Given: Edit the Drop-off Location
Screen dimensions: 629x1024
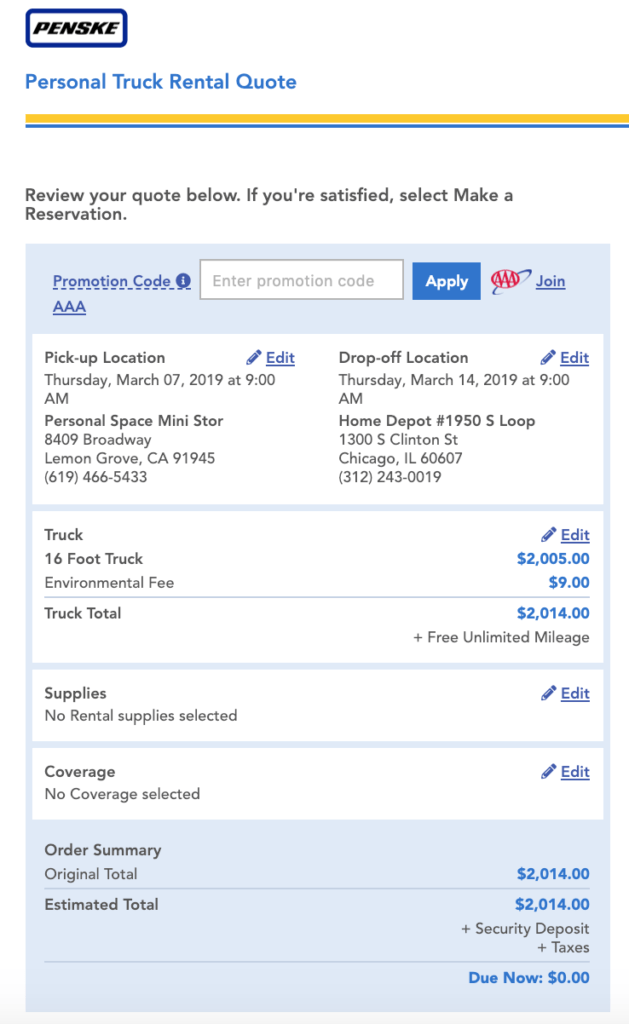Looking at the screenshot, I should 575,358.
